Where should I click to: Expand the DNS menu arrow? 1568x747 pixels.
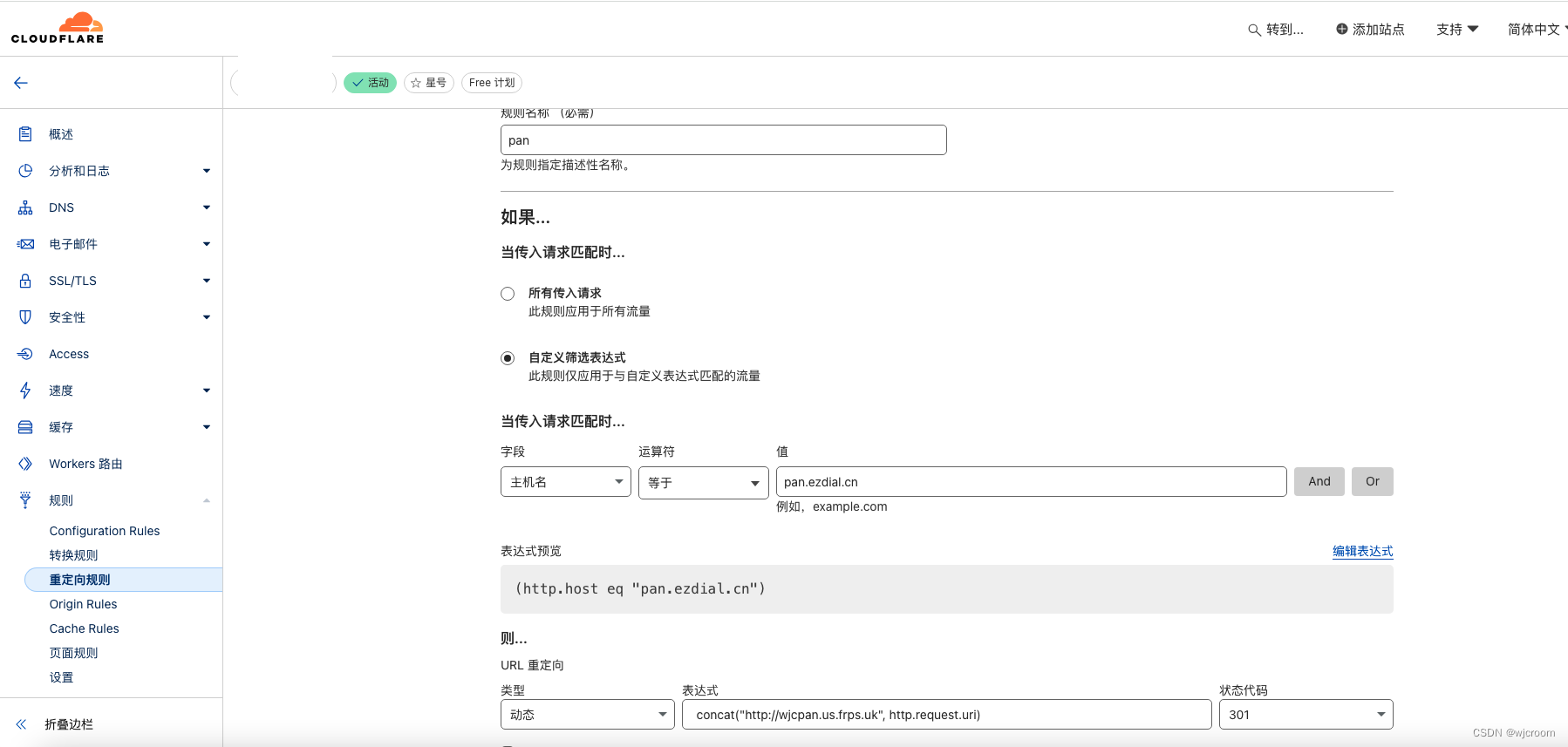point(207,207)
